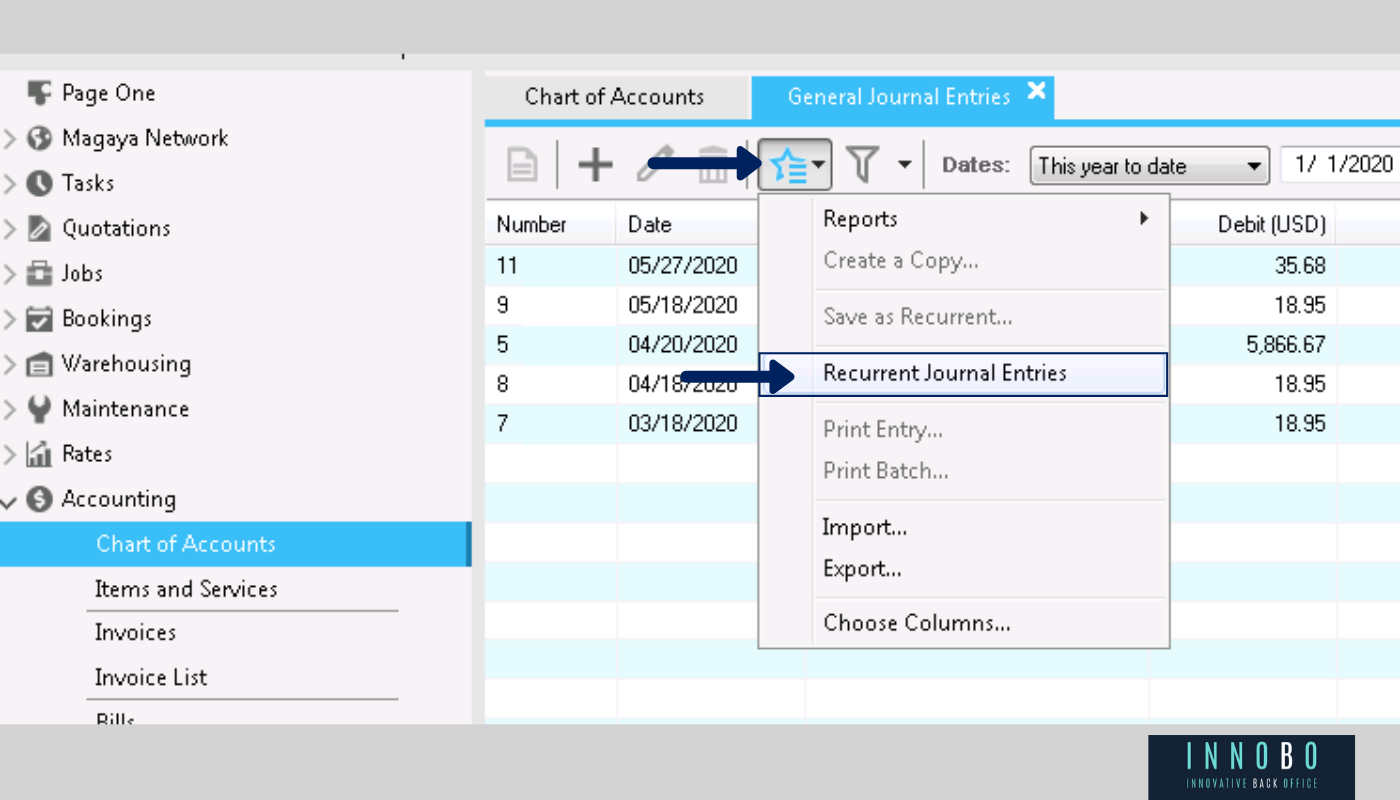Open the 'This year to date' dropdown
Image resolution: width=1400 pixels, height=800 pixels.
[x=1149, y=166]
